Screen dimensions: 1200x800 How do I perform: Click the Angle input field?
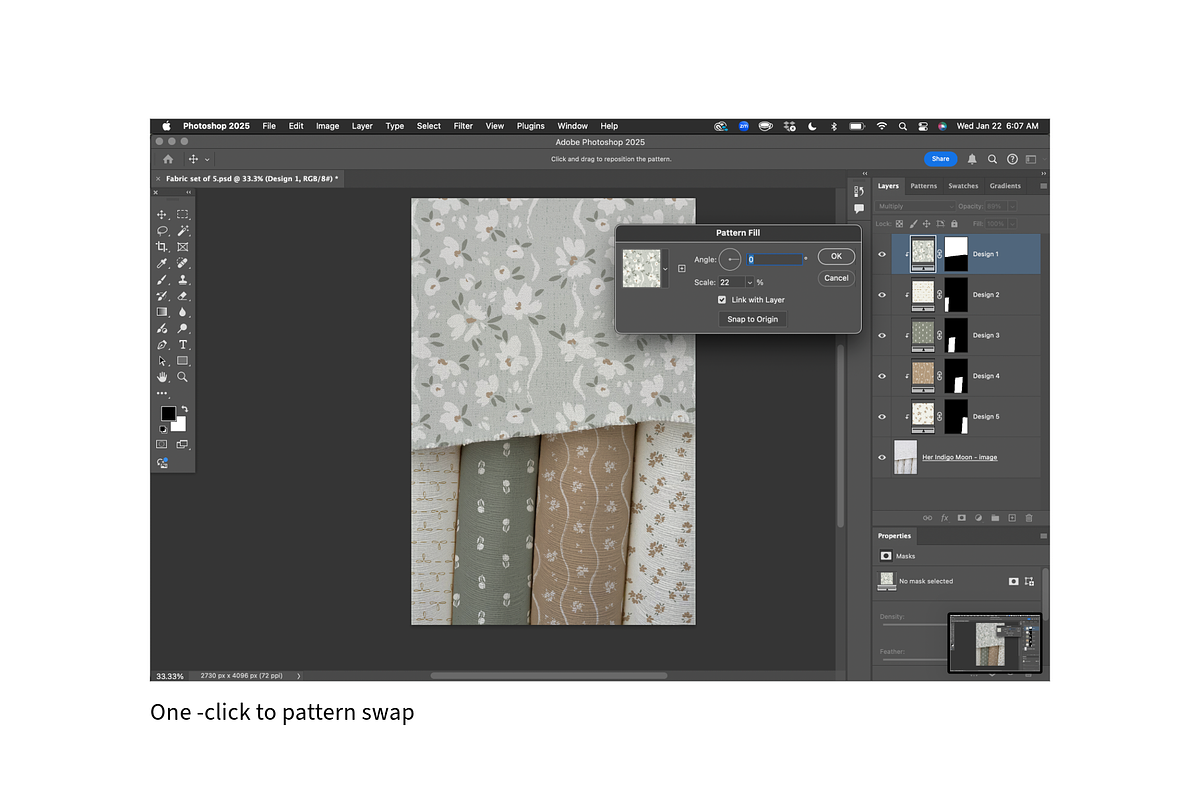click(x=775, y=259)
